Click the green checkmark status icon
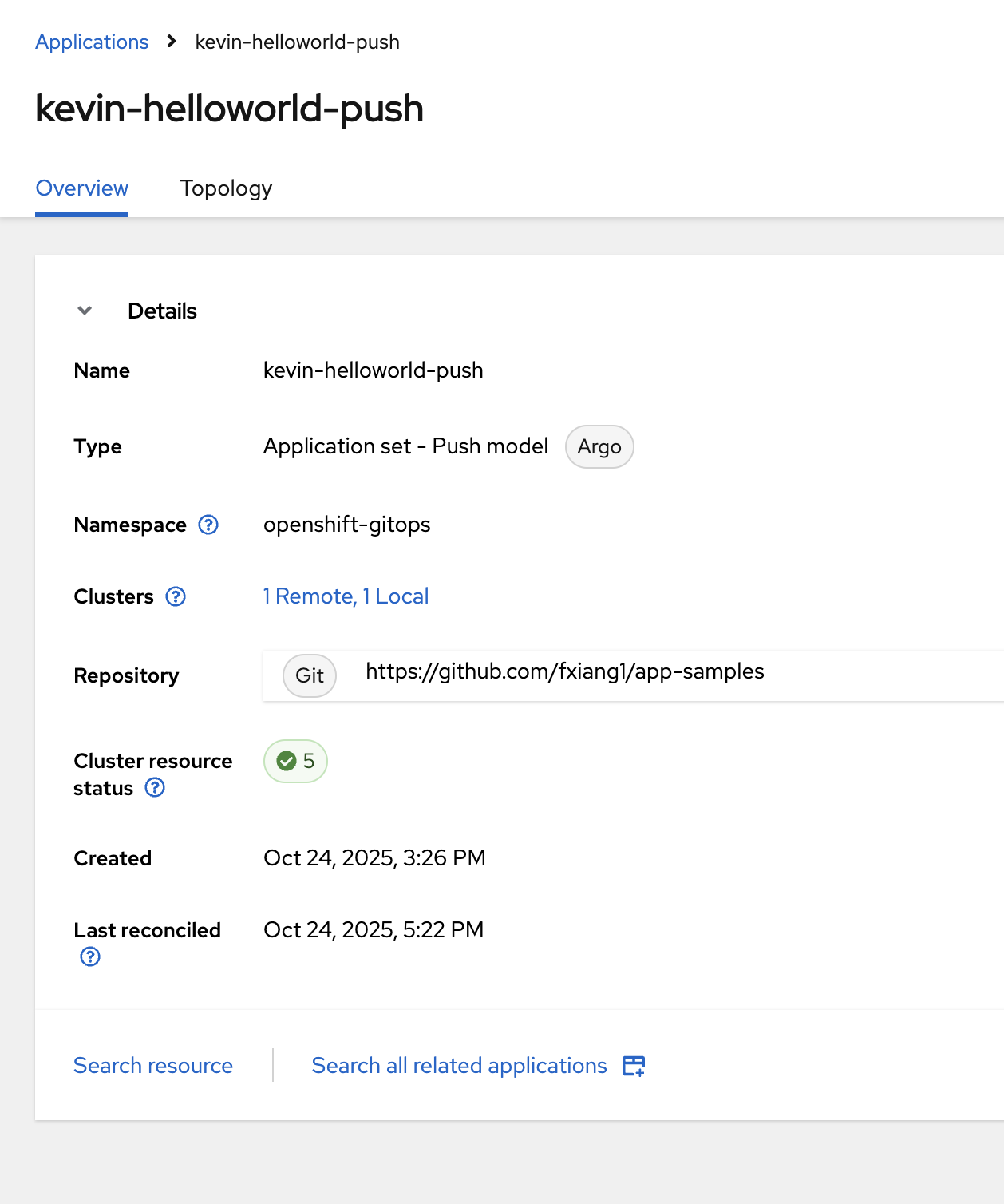The width and height of the screenshot is (1004, 1204). click(x=287, y=761)
